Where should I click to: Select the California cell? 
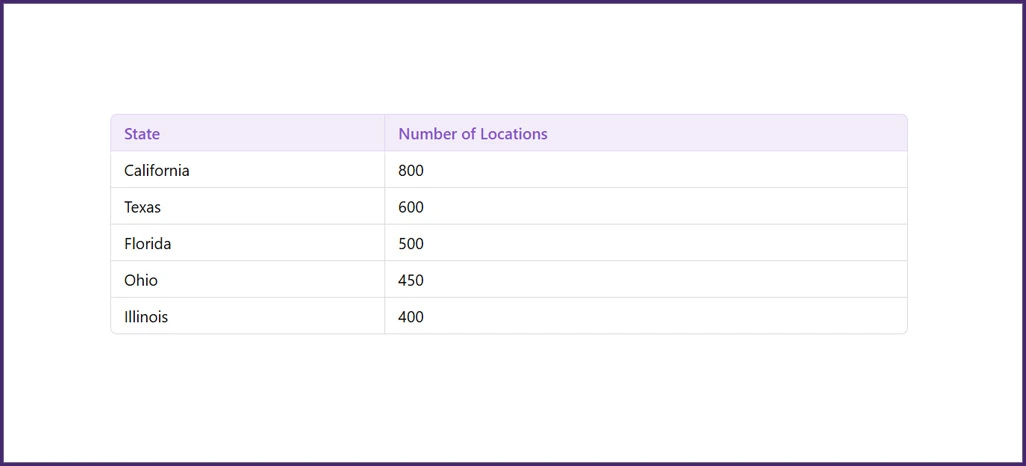157,171
